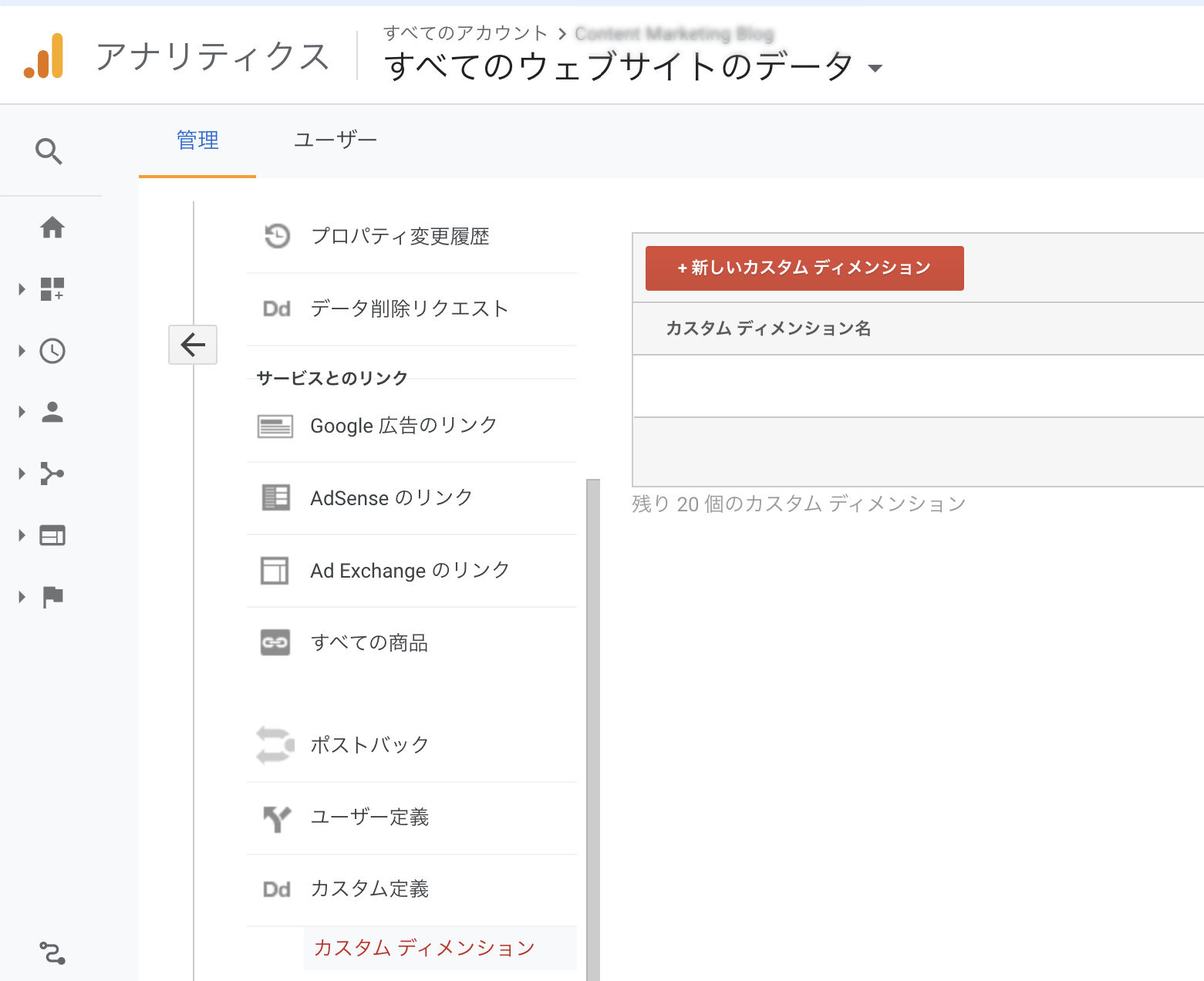Click すべてのアカウント breadcrumb link
1204x981 pixels.
click(x=465, y=33)
